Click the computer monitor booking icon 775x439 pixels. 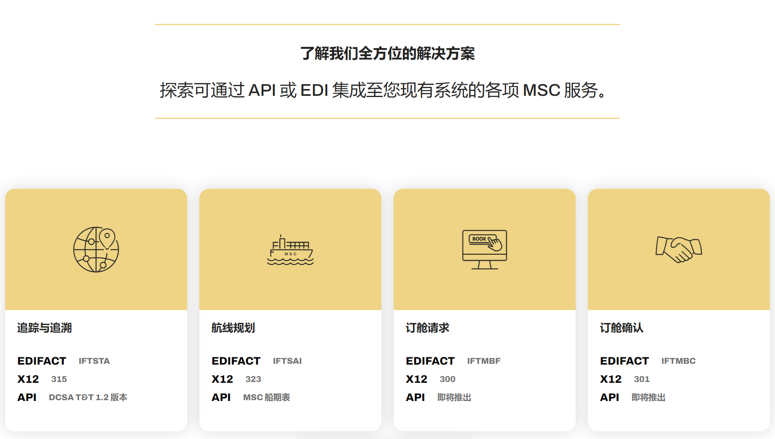click(484, 249)
